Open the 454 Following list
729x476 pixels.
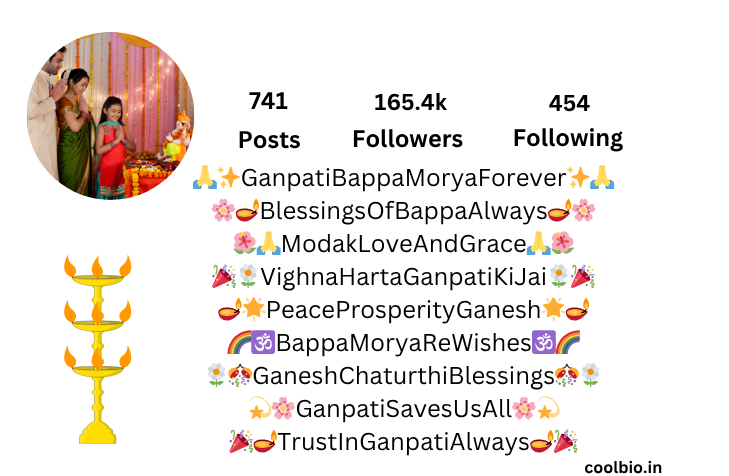568,121
